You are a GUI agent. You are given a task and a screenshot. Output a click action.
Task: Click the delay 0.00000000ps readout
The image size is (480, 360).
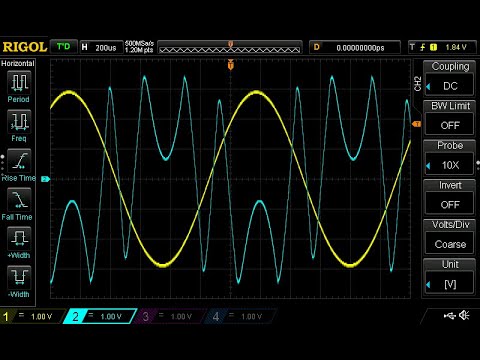[355, 47]
